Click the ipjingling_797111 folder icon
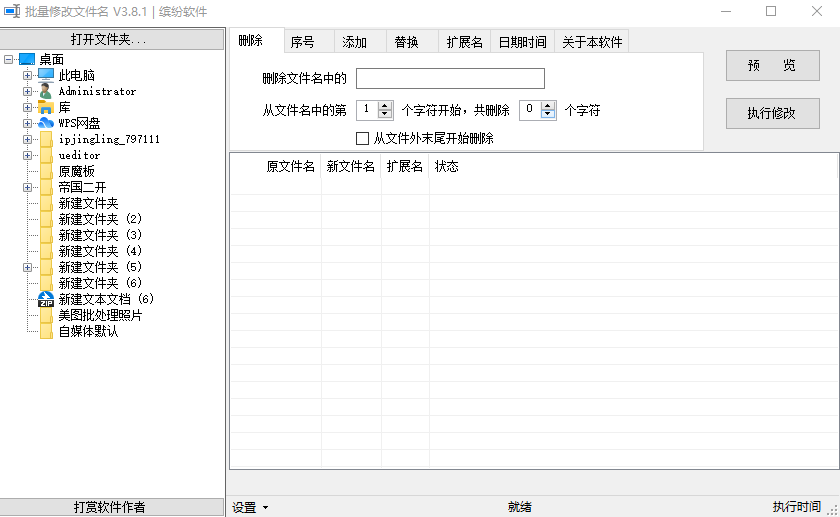840x517 pixels. coord(47,139)
